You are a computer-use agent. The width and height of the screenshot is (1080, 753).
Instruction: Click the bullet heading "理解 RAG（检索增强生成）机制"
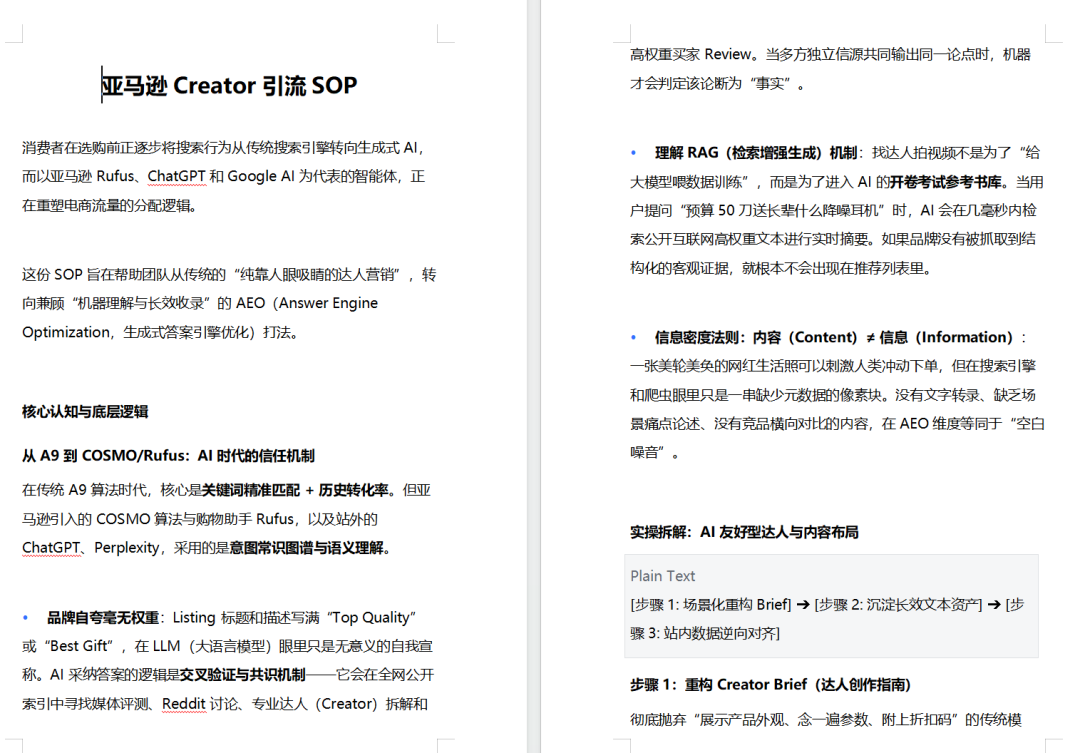(756, 153)
